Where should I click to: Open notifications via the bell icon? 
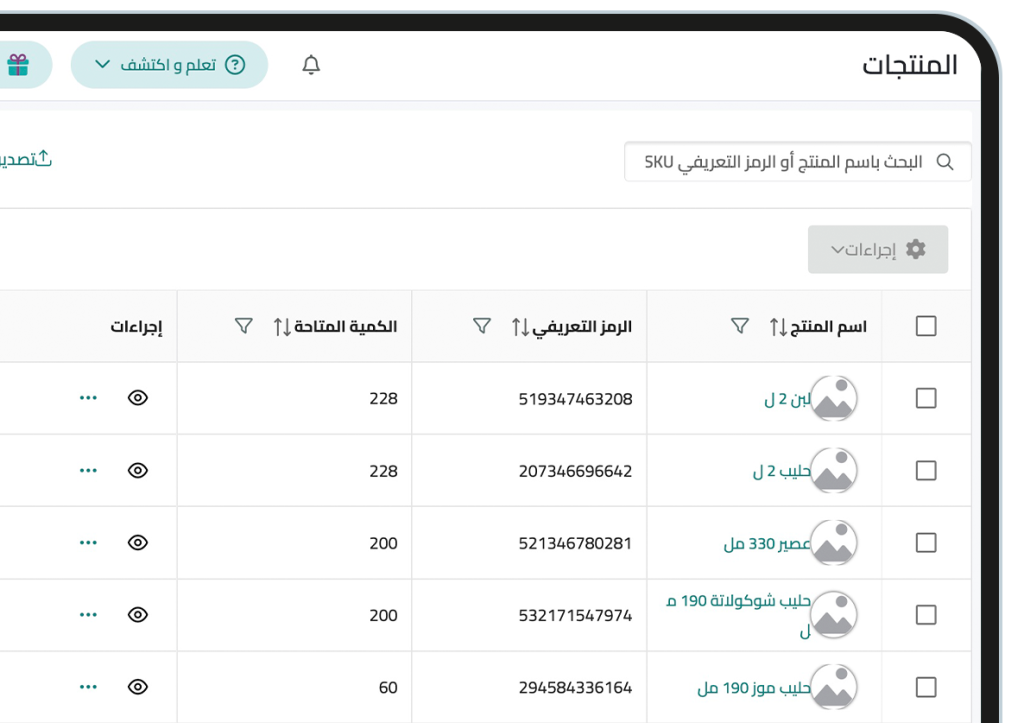310,64
